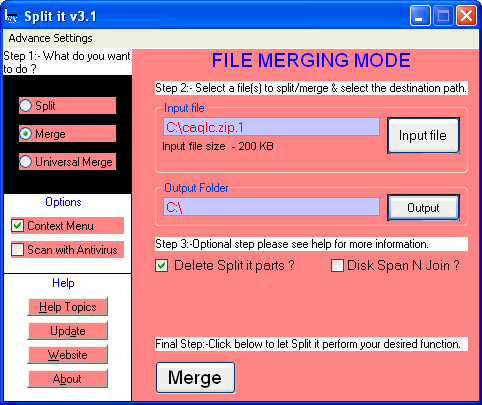Click the Update button
Screen dimensions: 482x405
(x=68, y=331)
